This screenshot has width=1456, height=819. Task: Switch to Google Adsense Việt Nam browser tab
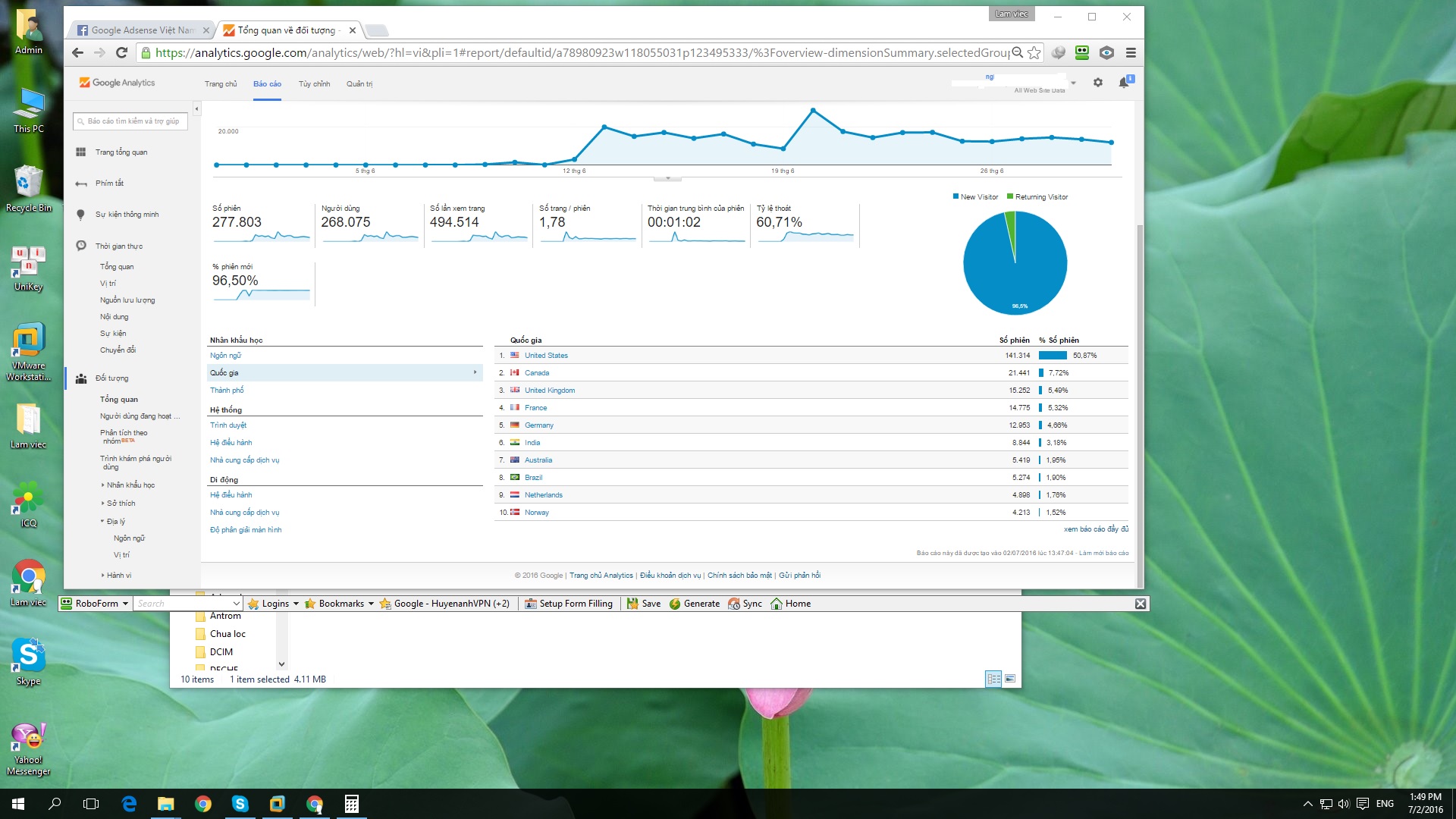point(141,30)
